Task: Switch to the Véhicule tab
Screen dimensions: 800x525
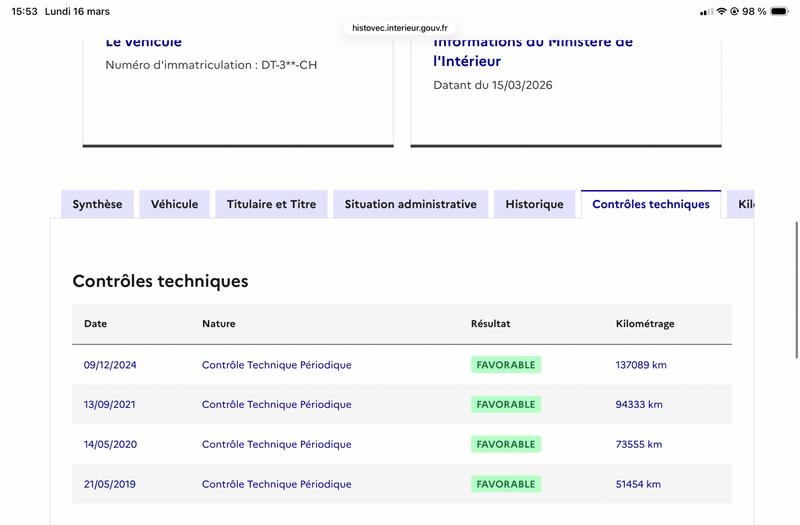Action: point(174,204)
